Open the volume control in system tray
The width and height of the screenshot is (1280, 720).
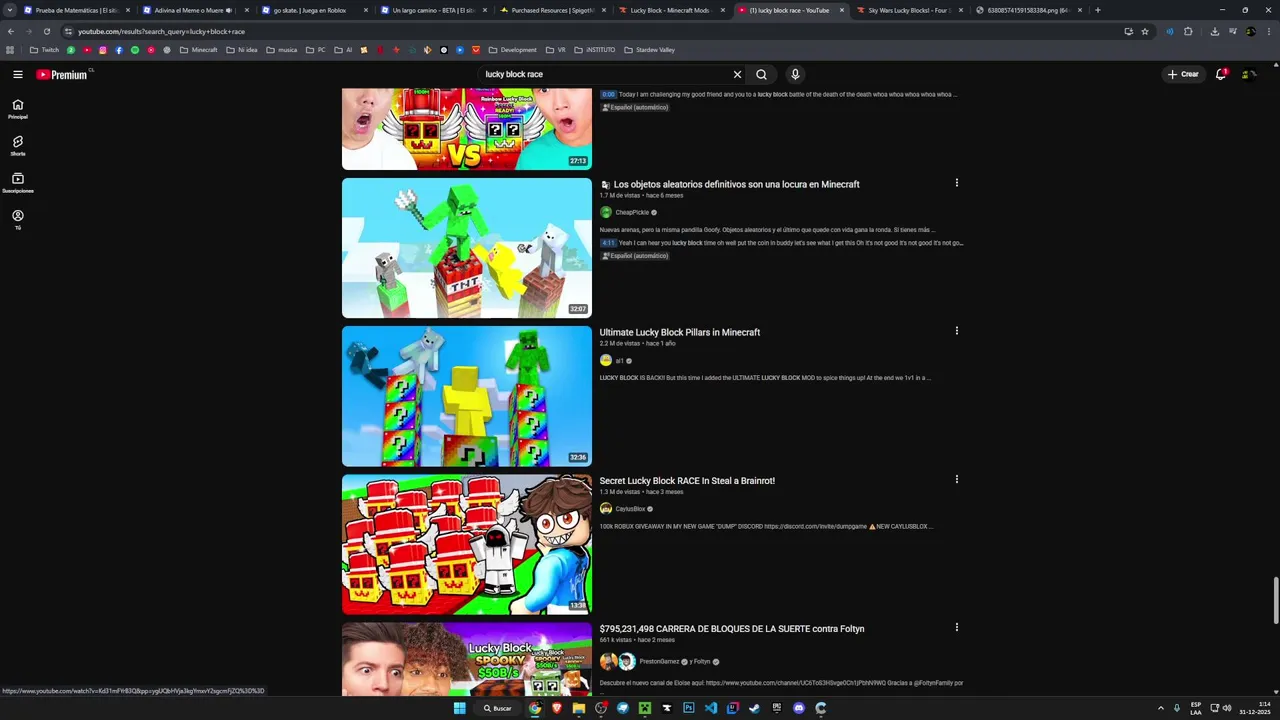[1227, 708]
